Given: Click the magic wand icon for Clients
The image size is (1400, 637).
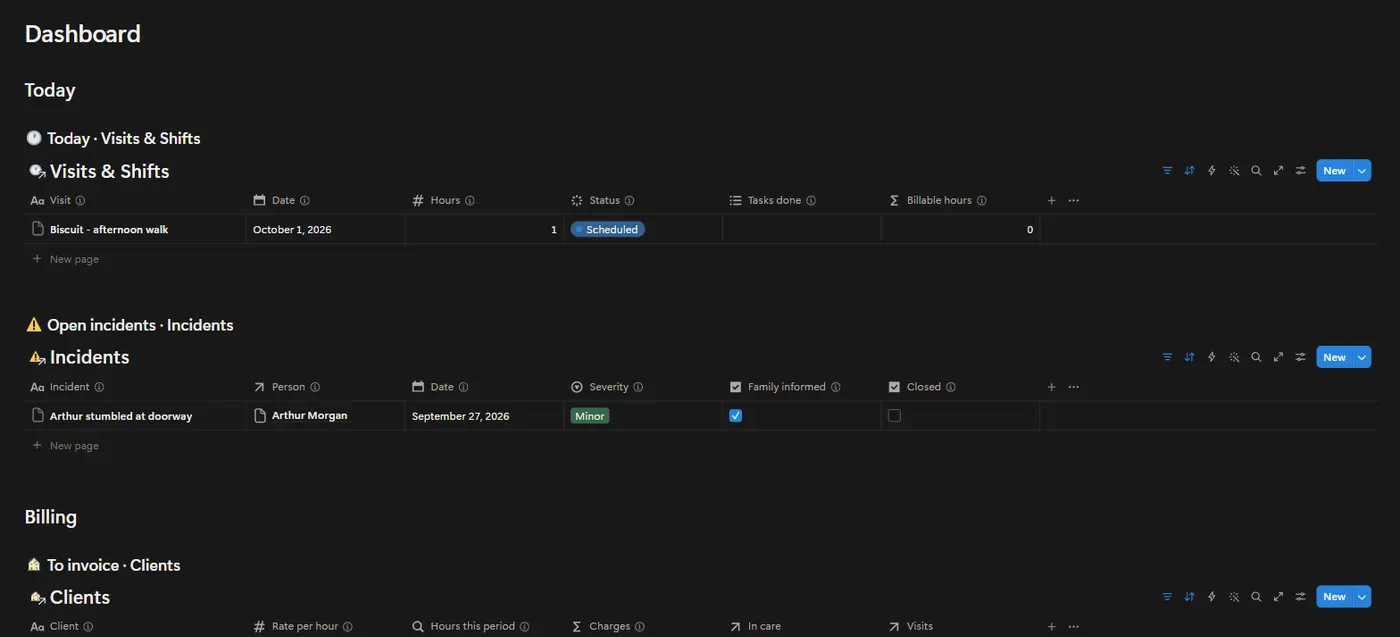Looking at the screenshot, I should click(1234, 597).
